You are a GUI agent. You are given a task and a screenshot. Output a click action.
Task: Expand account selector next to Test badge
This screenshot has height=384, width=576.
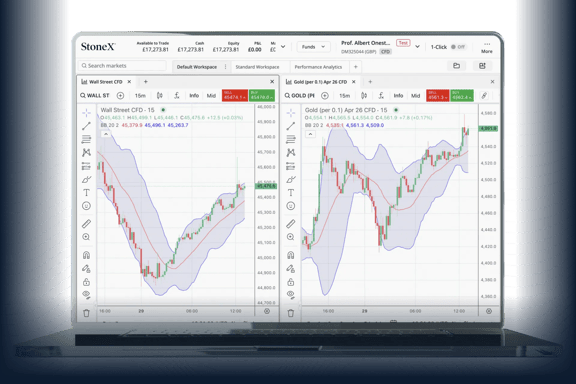coord(417,47)
